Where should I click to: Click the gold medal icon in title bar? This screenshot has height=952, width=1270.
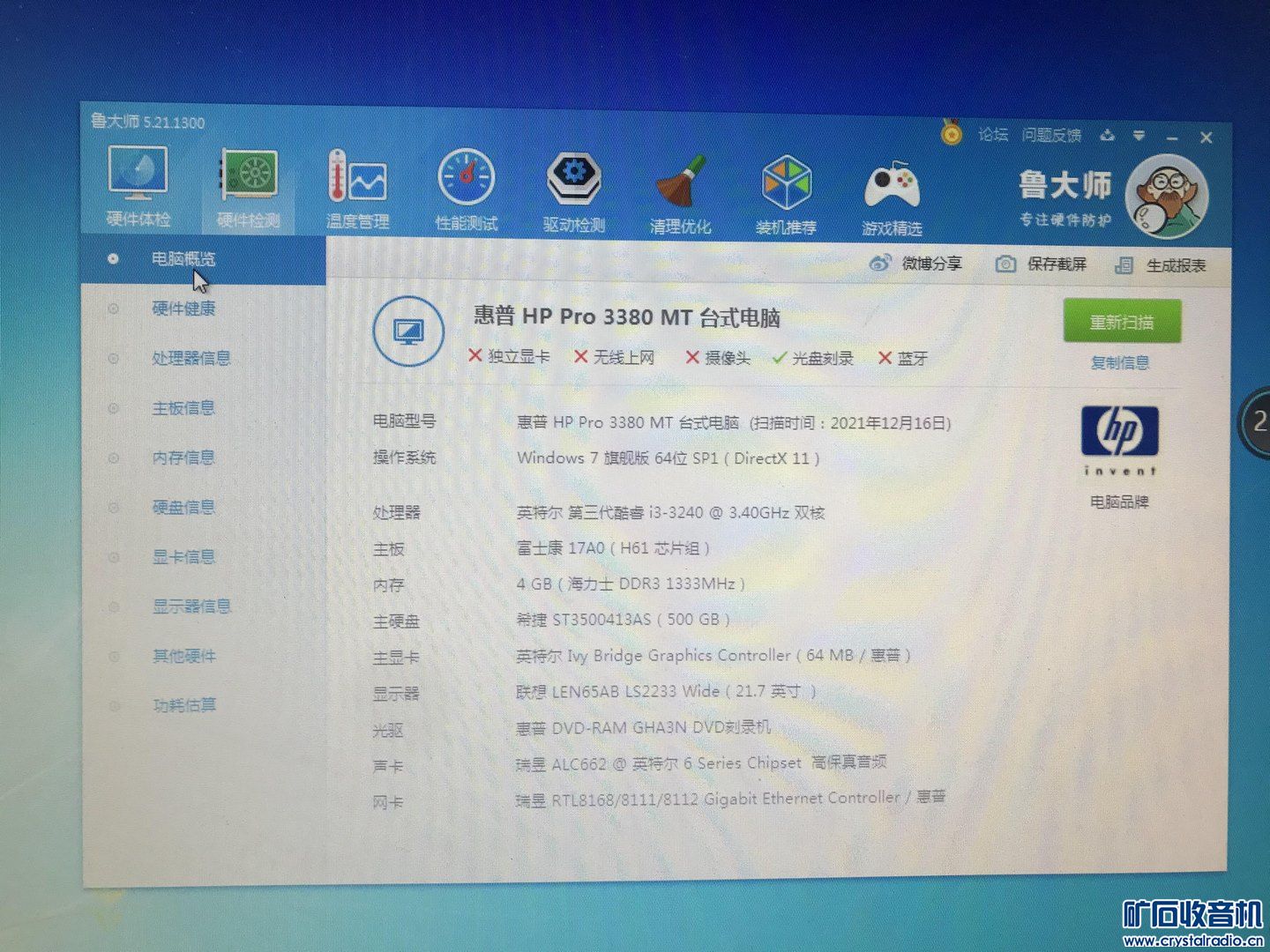(x=951, y=132)
